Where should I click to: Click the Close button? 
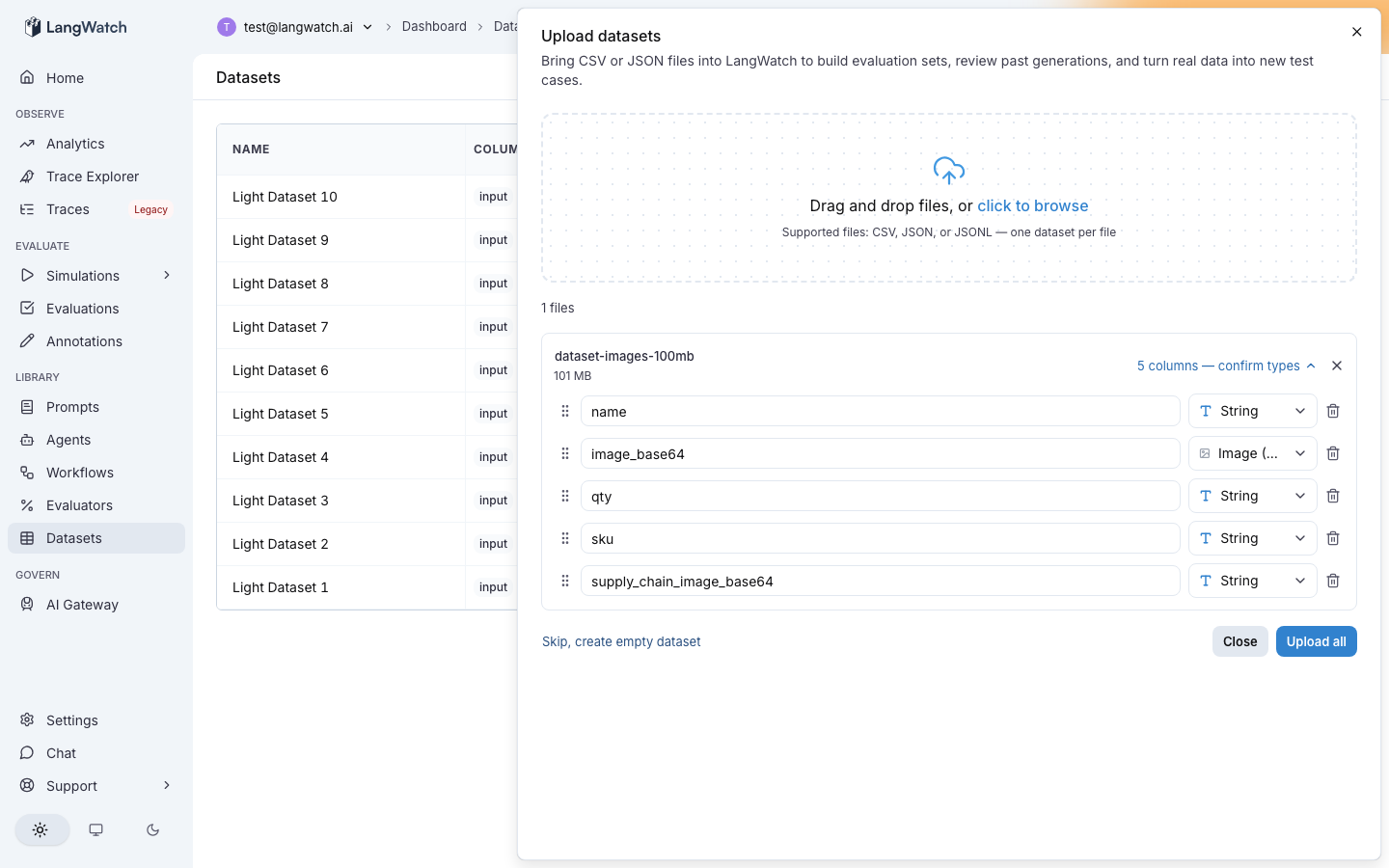tap(1240, 641)
